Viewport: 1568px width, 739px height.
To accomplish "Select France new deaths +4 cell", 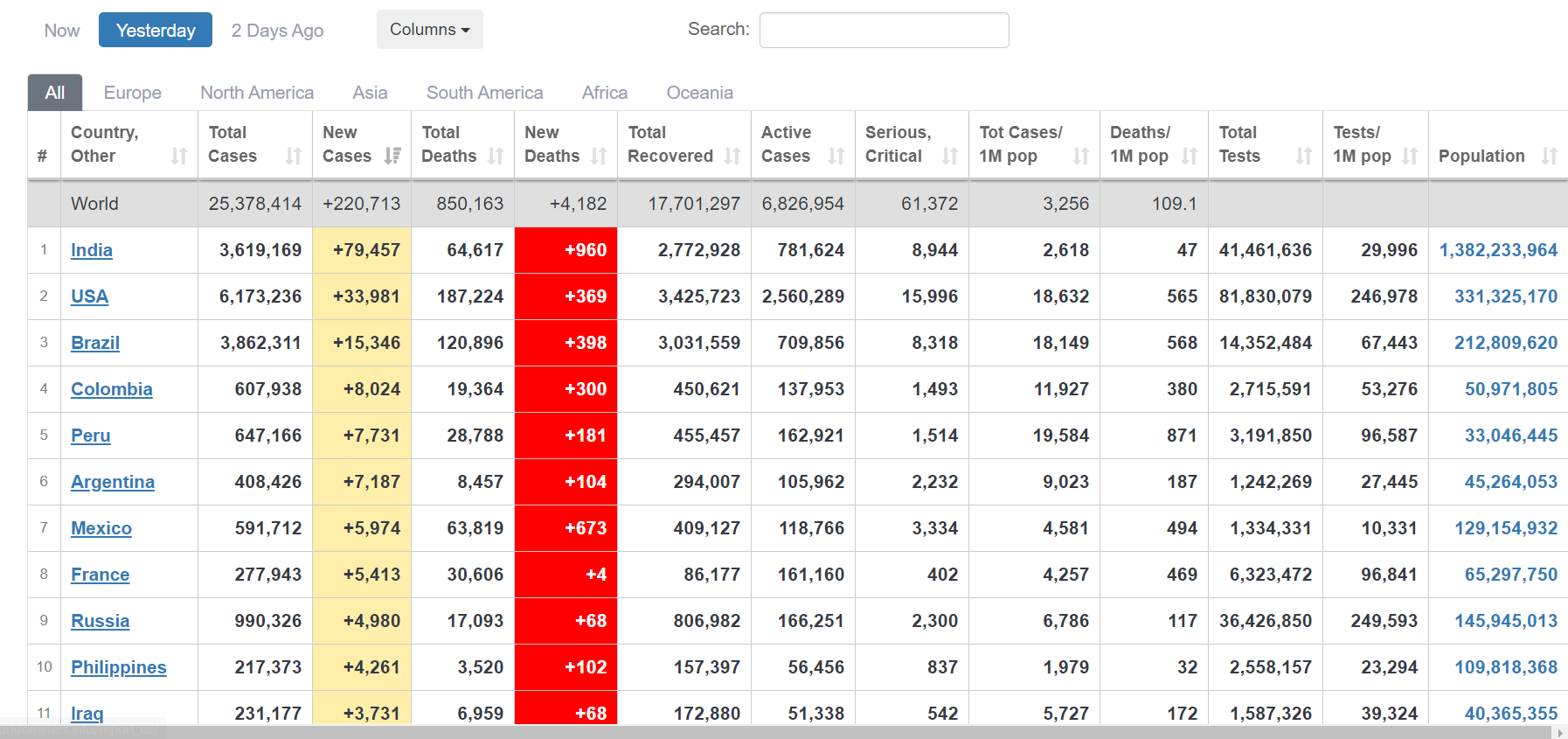I will 566,575.
